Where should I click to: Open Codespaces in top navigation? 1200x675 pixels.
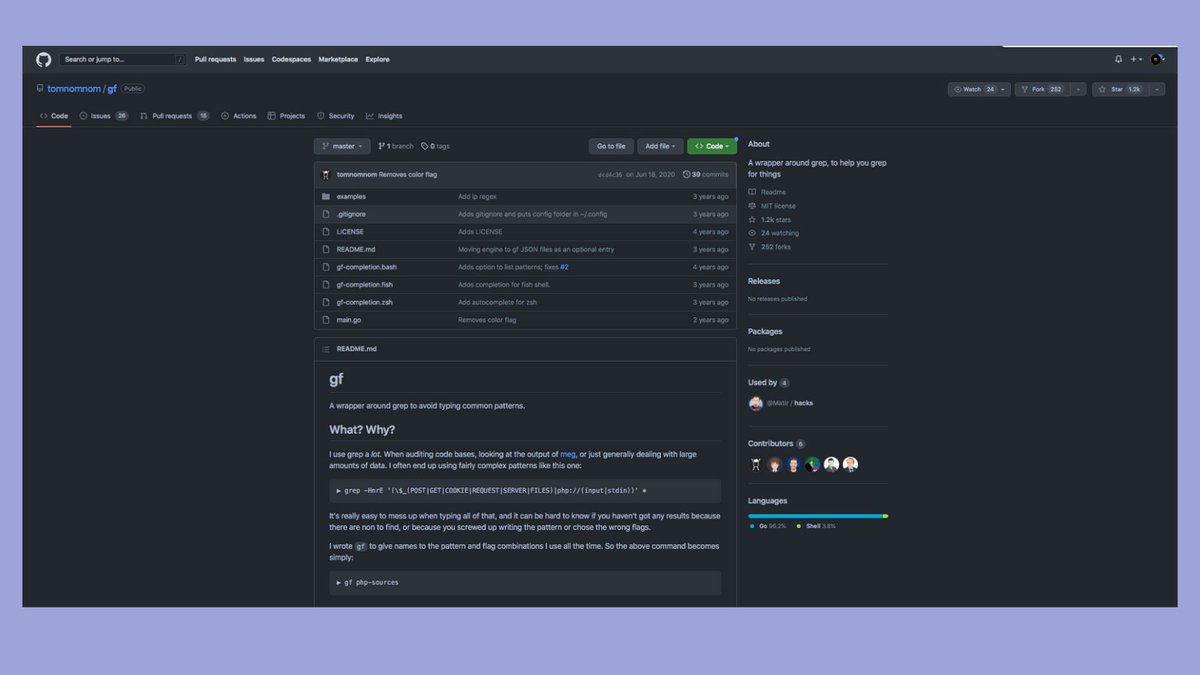coord(292,59)
